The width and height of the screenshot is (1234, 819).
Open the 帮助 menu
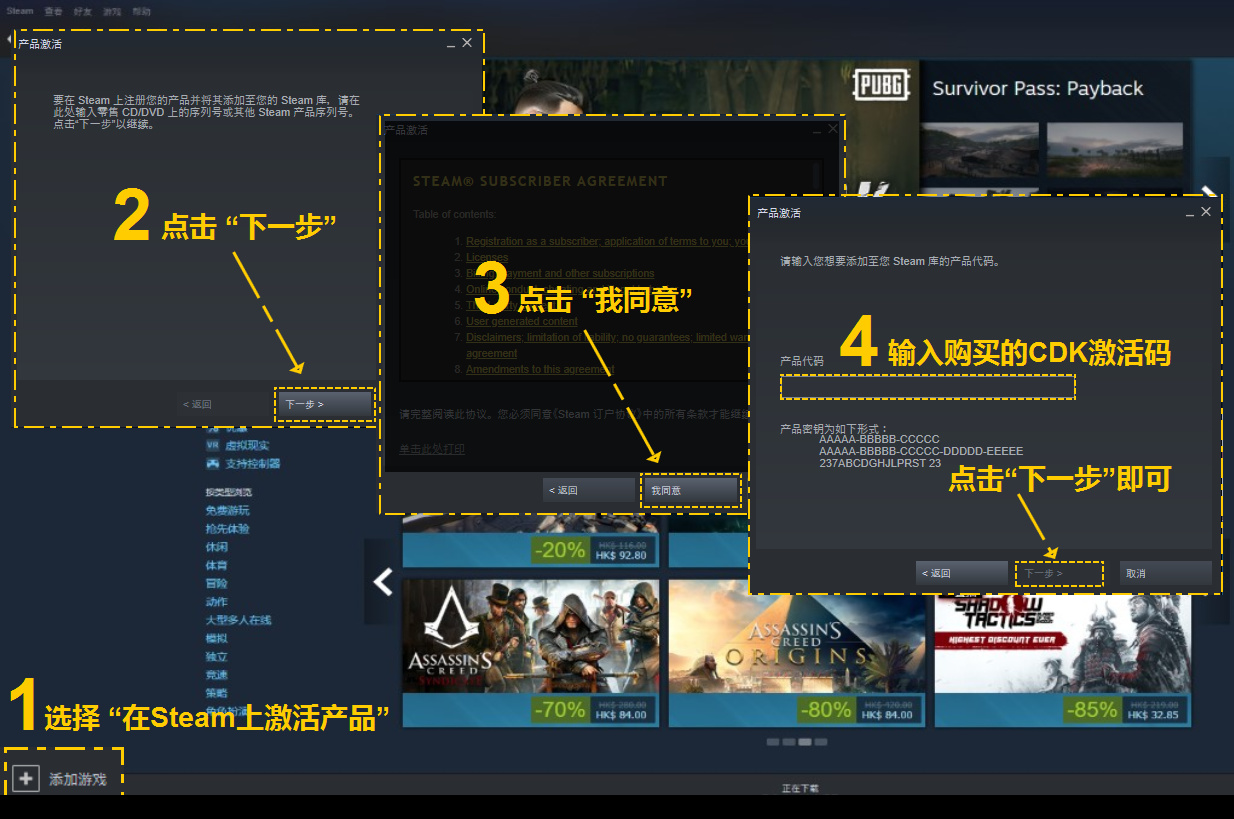coord(142,11)
